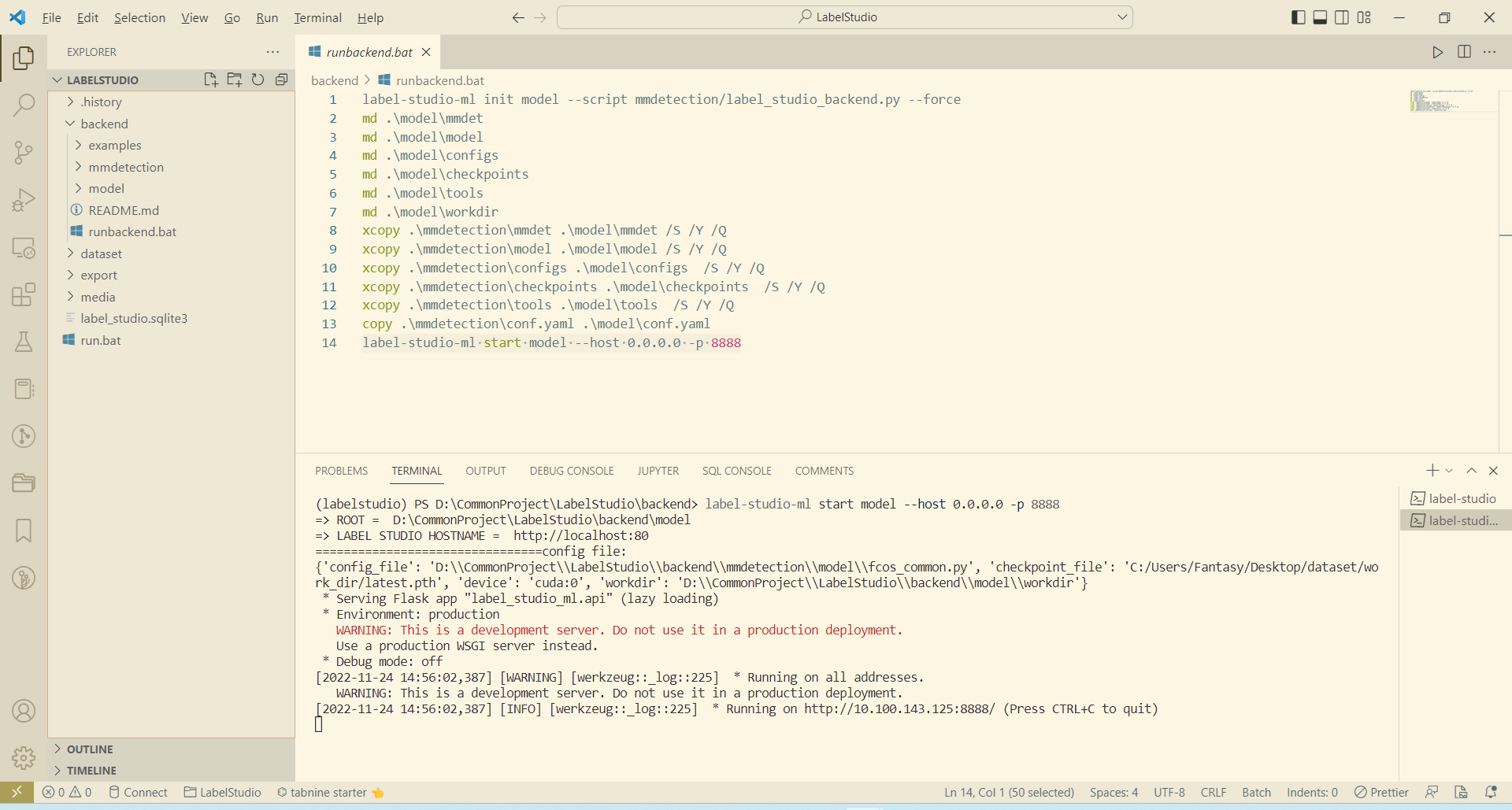
Task: Click the New File icon in Explorer
Action: pyautogui.click(x=210, y=80)
